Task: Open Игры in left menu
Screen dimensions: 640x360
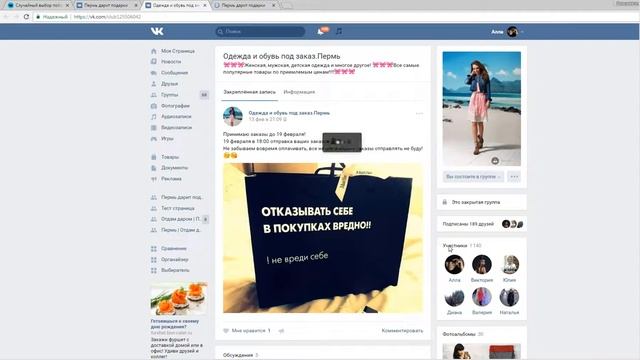Action: click(167, 138)
